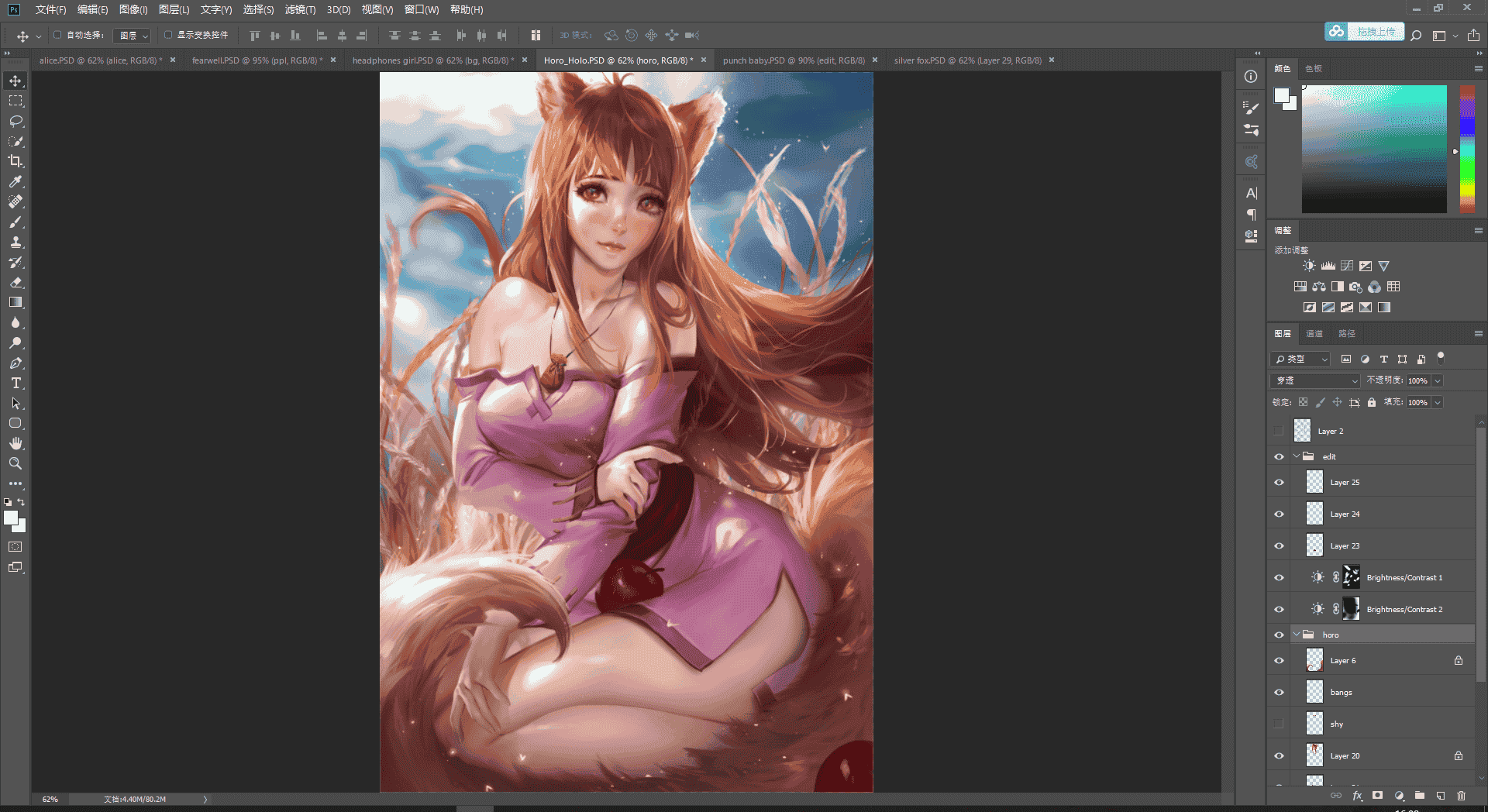Select the Pen tool
The image size is (1488, 812).
tap(15, 363)
